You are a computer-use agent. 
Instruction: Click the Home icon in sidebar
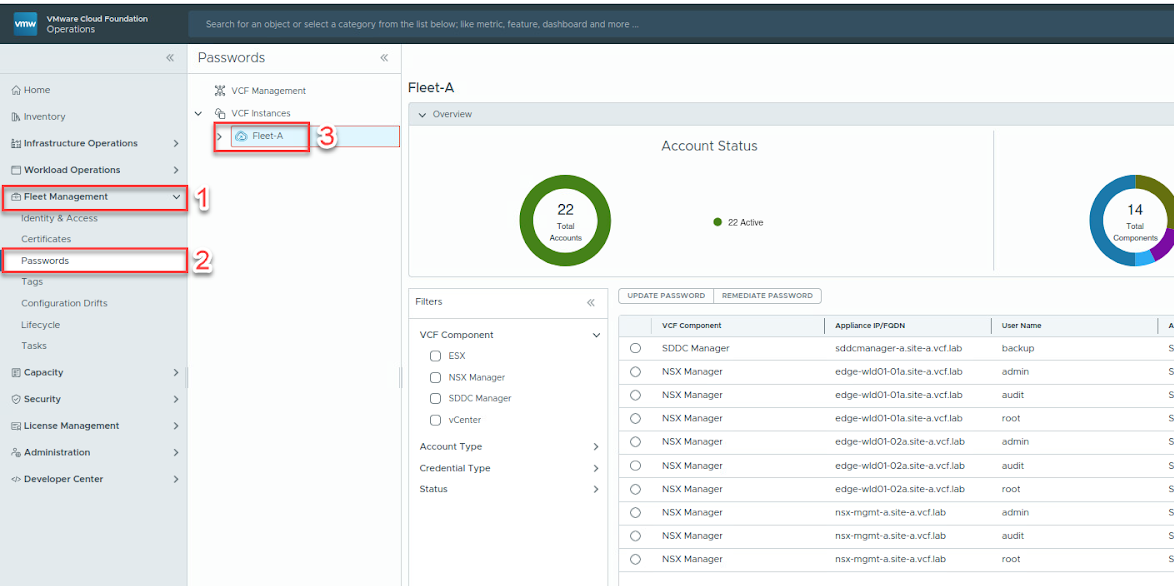(16, 89)
